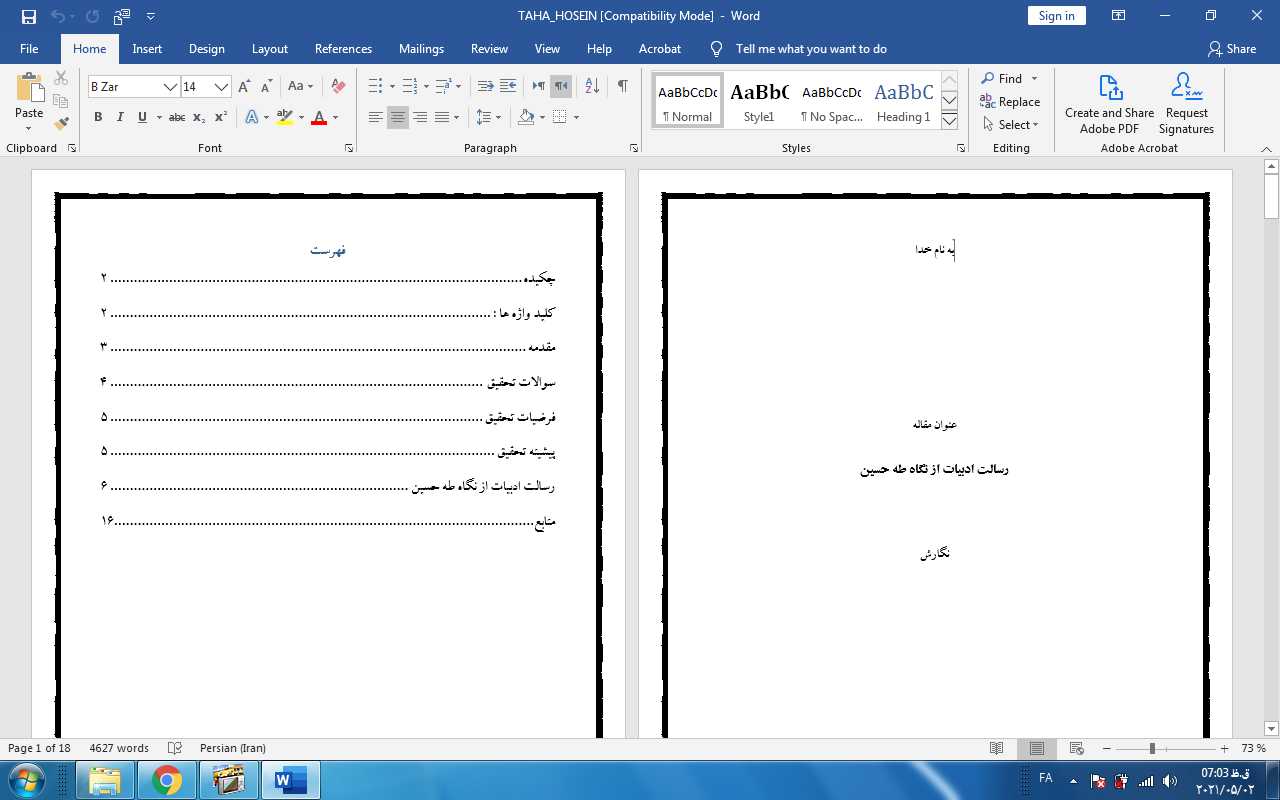Open the B Zar font name dropdown
Image resolution: width=1280 pixels, height=800 pixels.
point(170,87)
